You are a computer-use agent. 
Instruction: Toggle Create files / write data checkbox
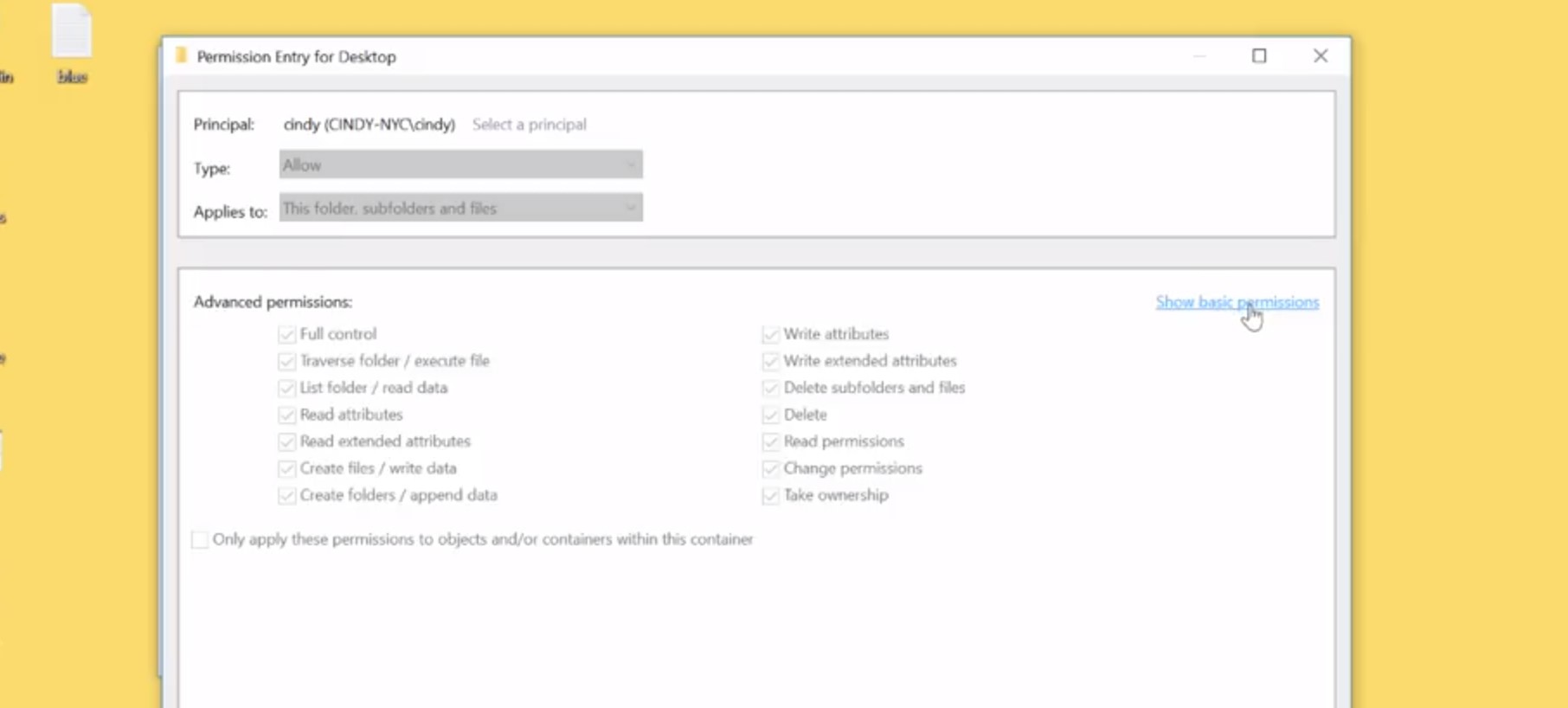coord(286,468)
